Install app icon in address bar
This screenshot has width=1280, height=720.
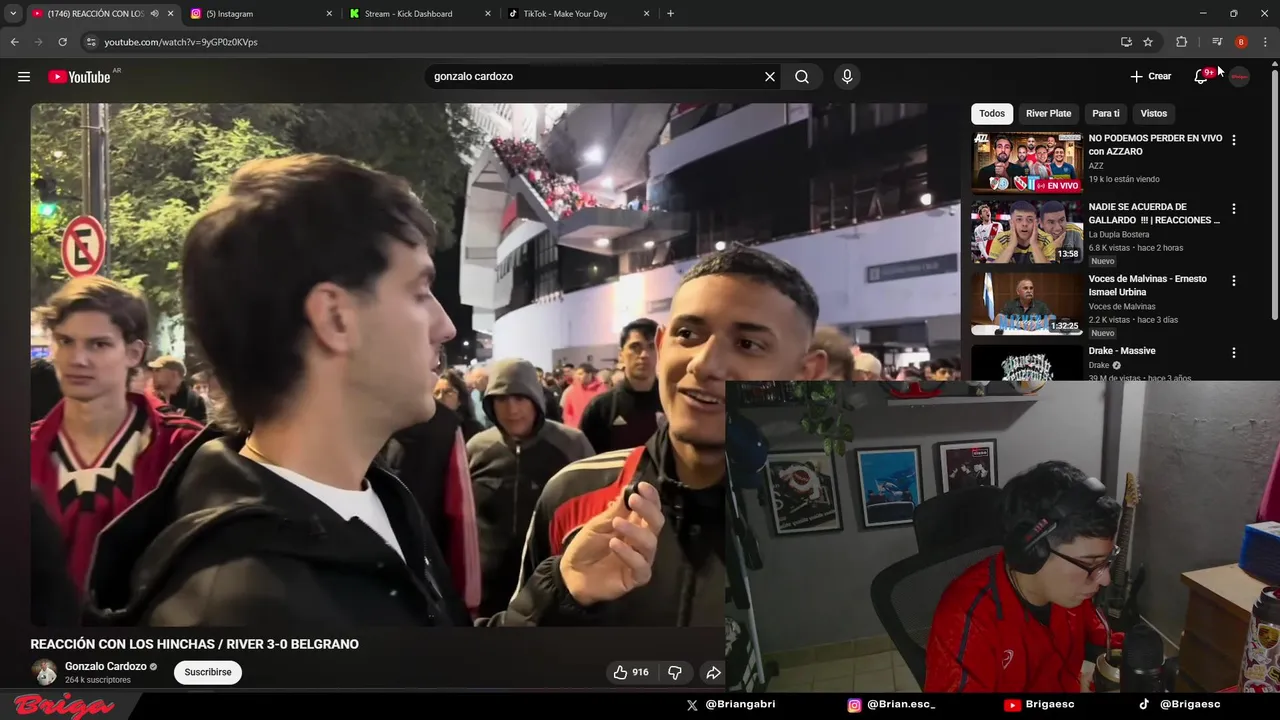[1126, 42]
